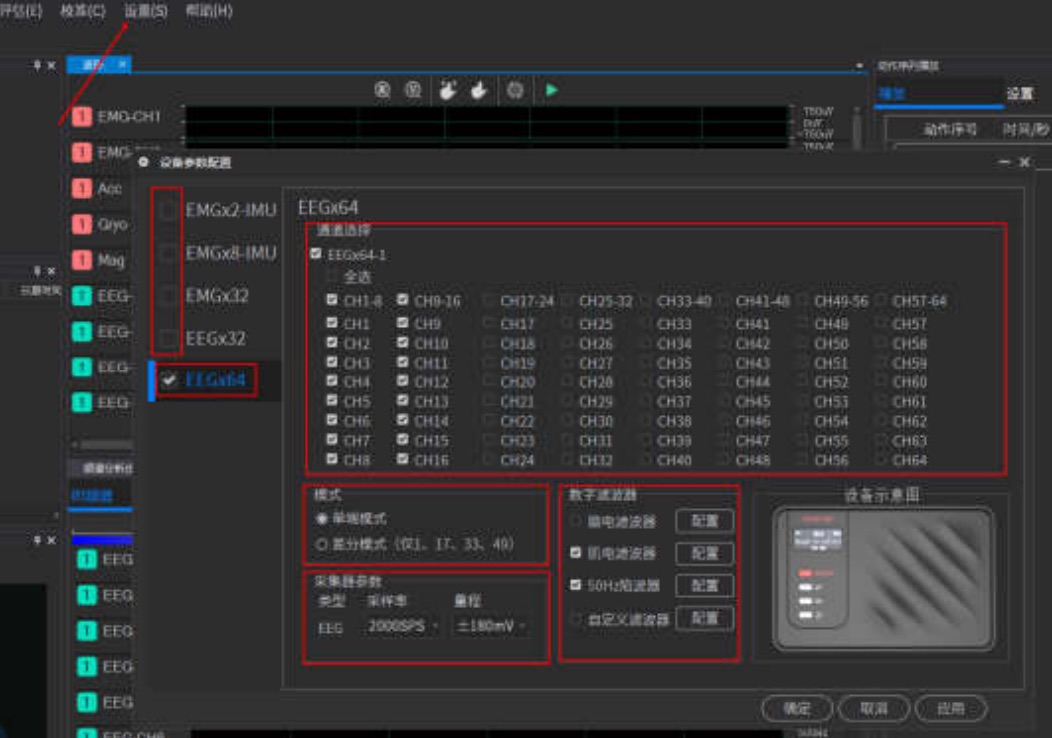Screen dimensions: 1052x738
Task: Click the X-axis scale icon in the waveform toolbar
Action: [x=382, y=90]
